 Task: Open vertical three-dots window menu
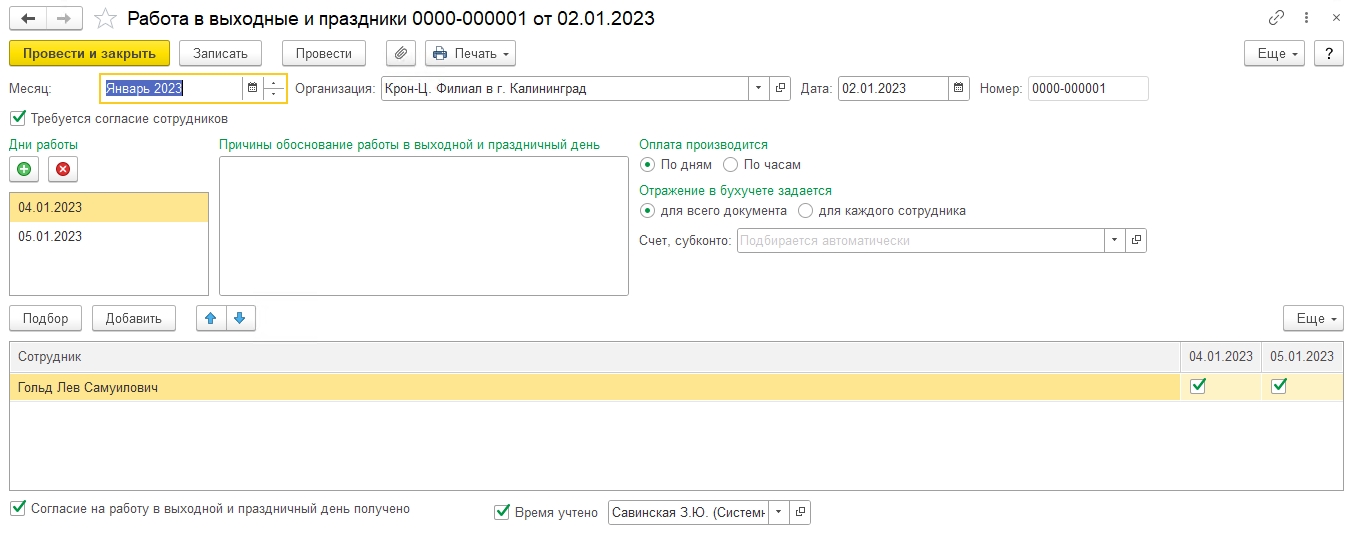point(1308,18)
